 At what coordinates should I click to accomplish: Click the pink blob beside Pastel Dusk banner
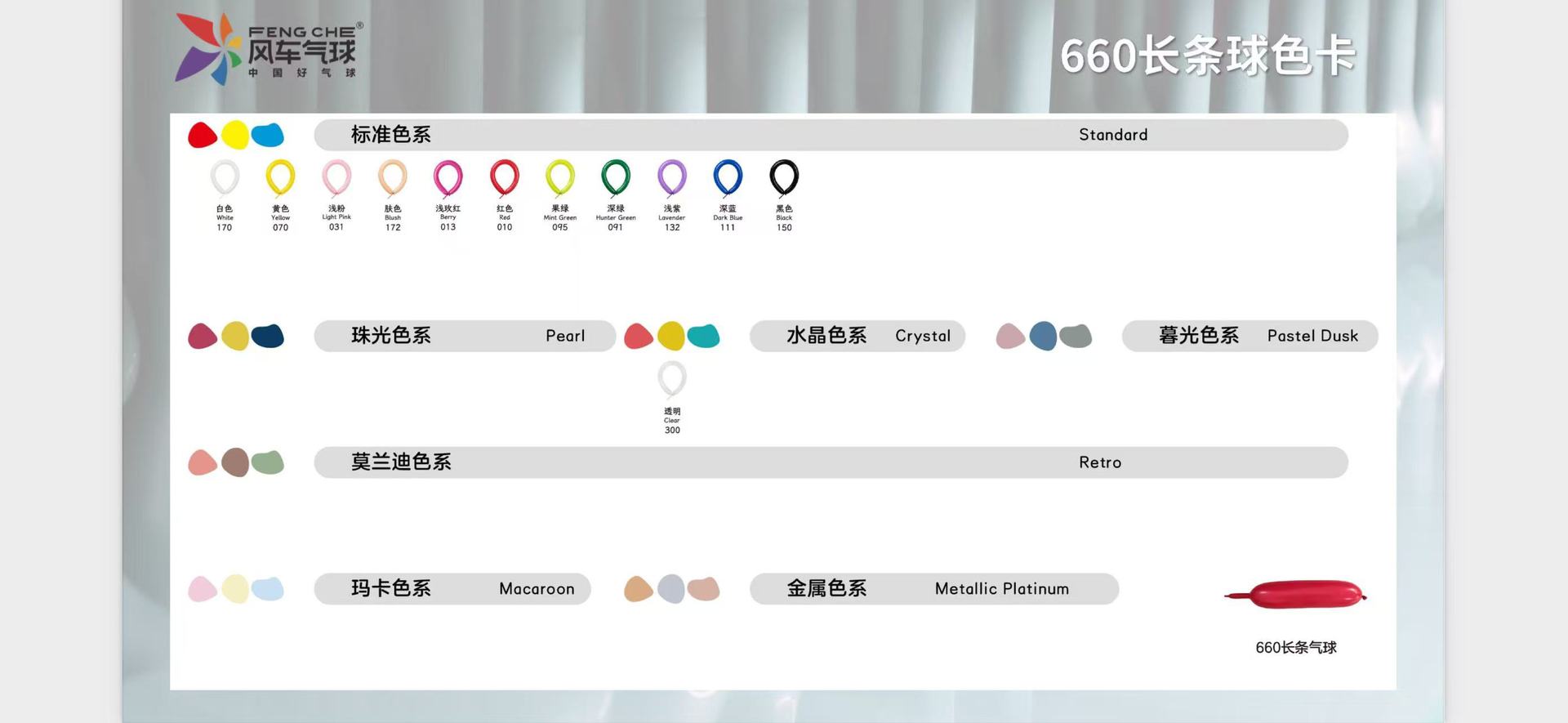click(1011, 336)
